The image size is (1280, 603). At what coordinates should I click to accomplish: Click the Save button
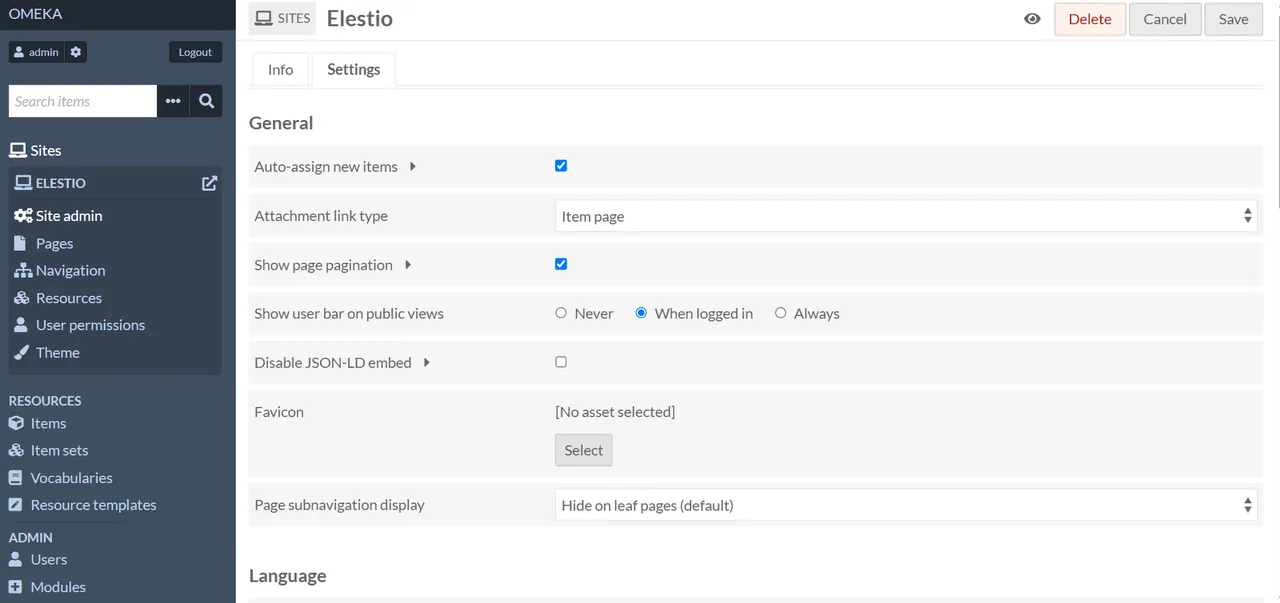[x=1233, y=19]
